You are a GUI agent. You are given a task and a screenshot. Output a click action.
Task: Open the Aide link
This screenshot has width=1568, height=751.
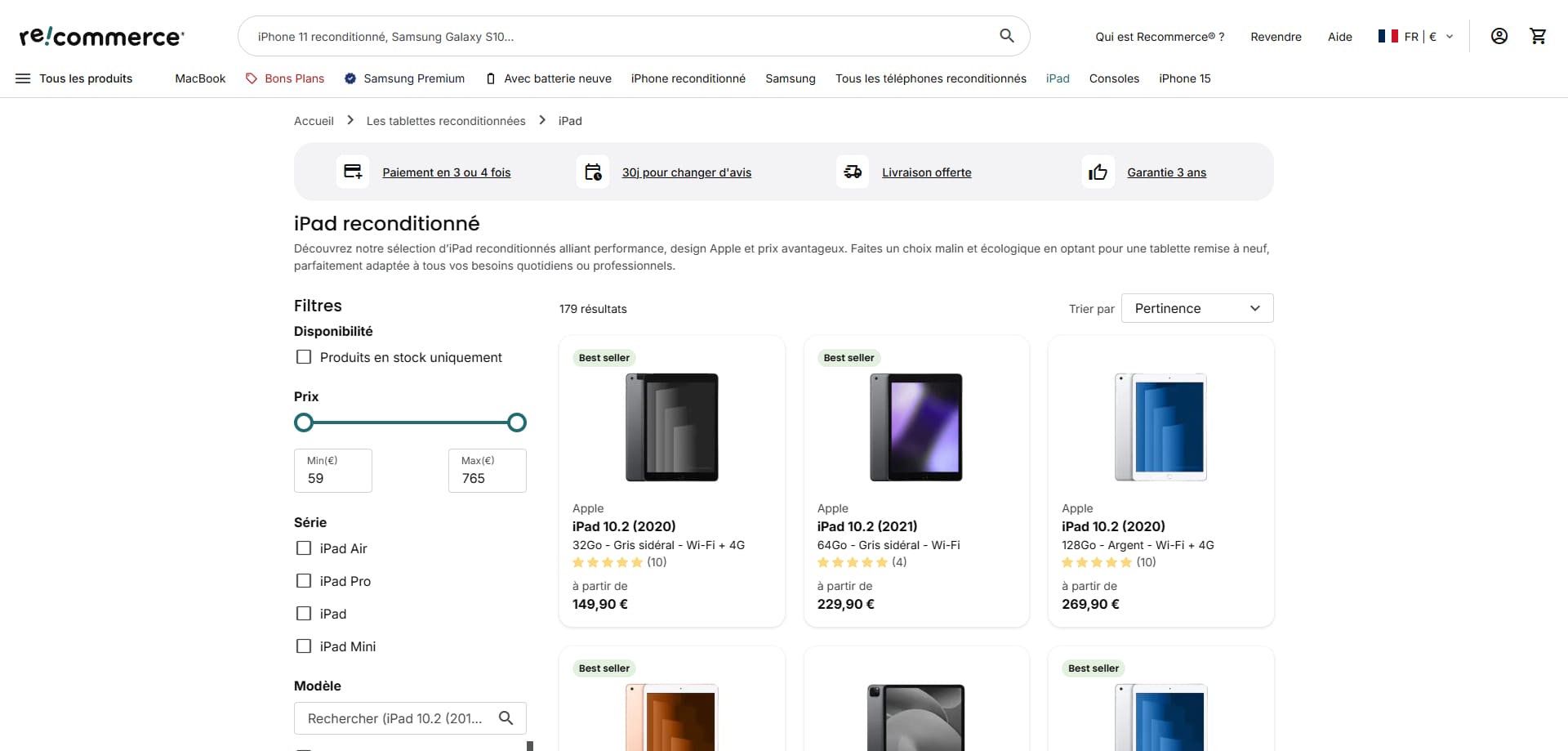1339,37
